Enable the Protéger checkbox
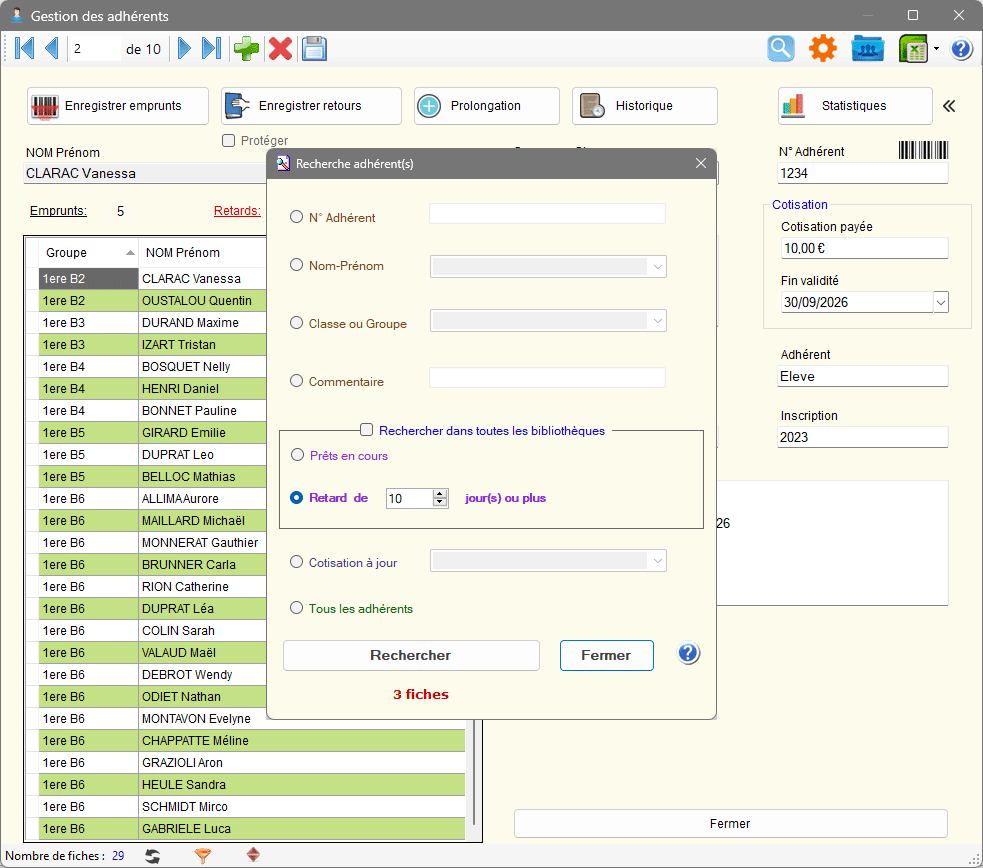Viewport: 983px width, 868px height. tap(228, 140)
